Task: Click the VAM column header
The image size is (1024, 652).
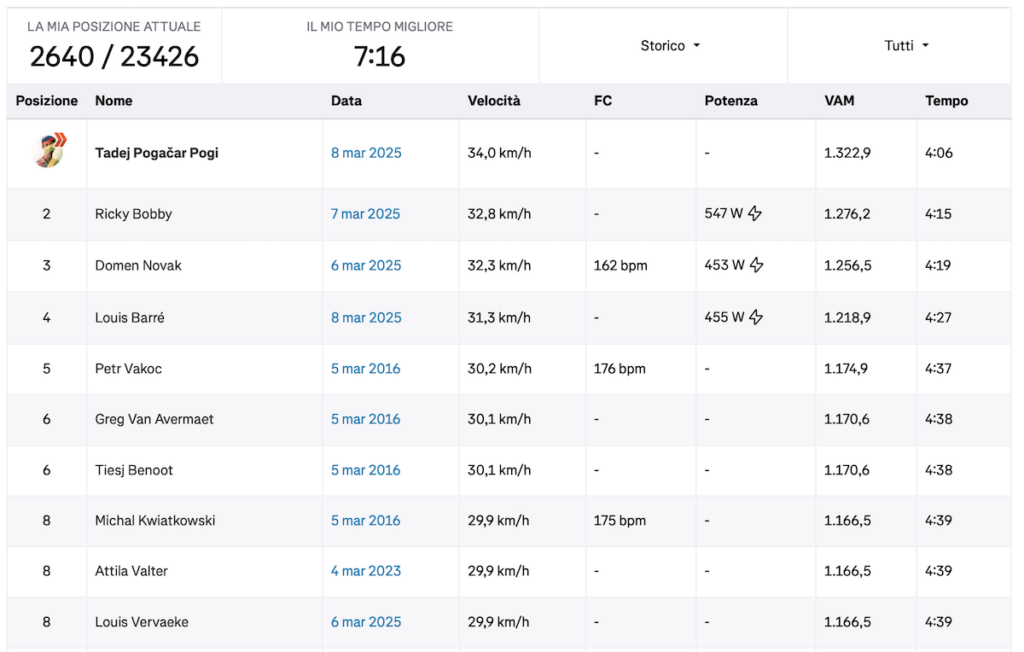Action: point(839,101)
